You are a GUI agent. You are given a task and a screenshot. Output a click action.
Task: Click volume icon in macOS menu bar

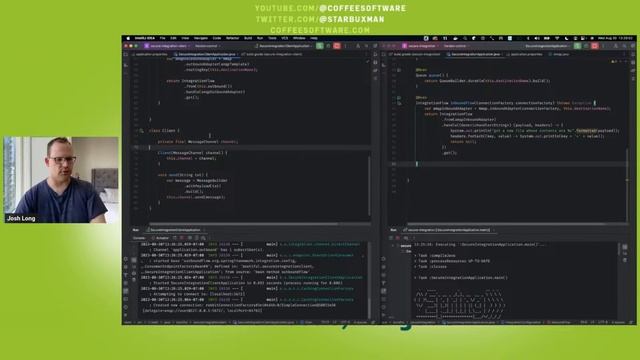(537, 38)
